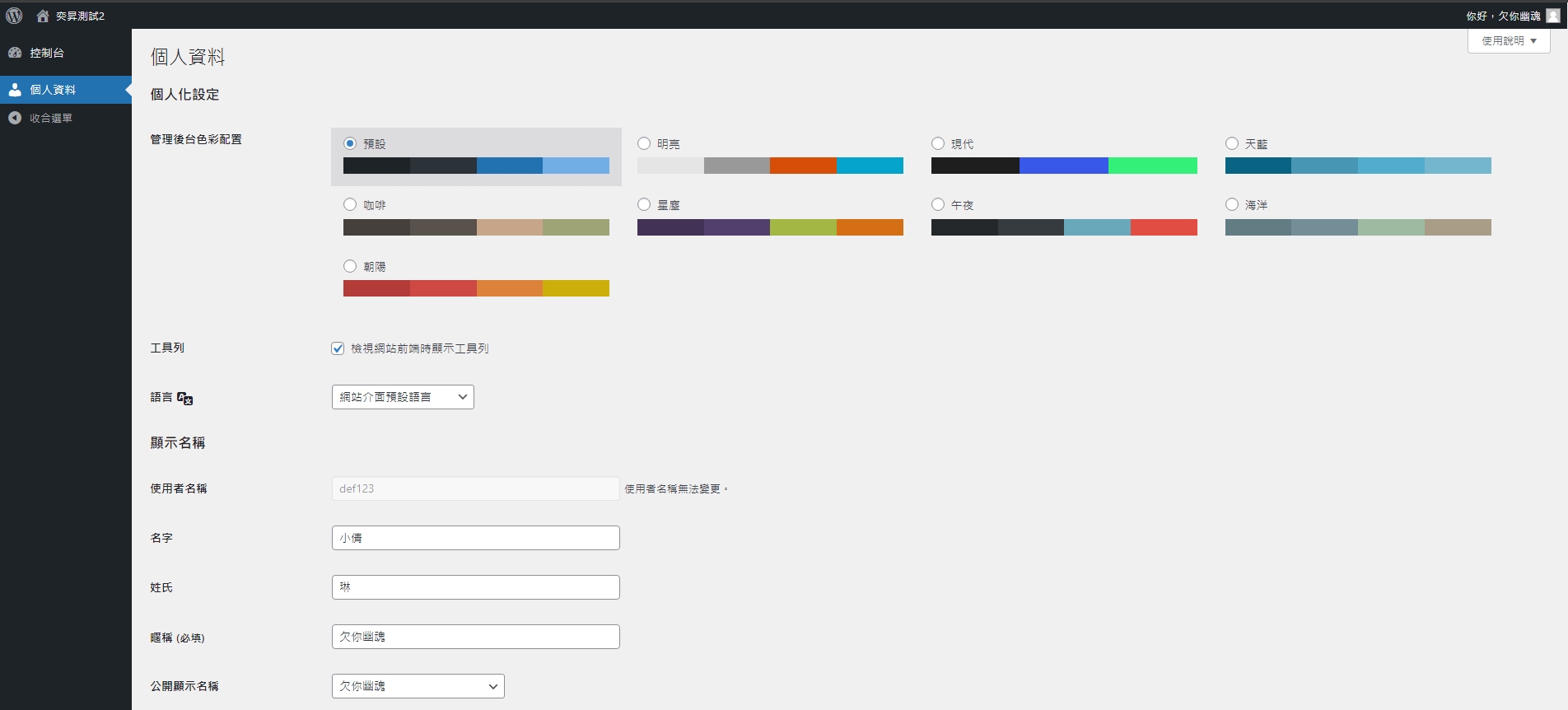Choose the 午夜 color scheme option
Viewport: 1568px width, 710px height.
point(938,204)
